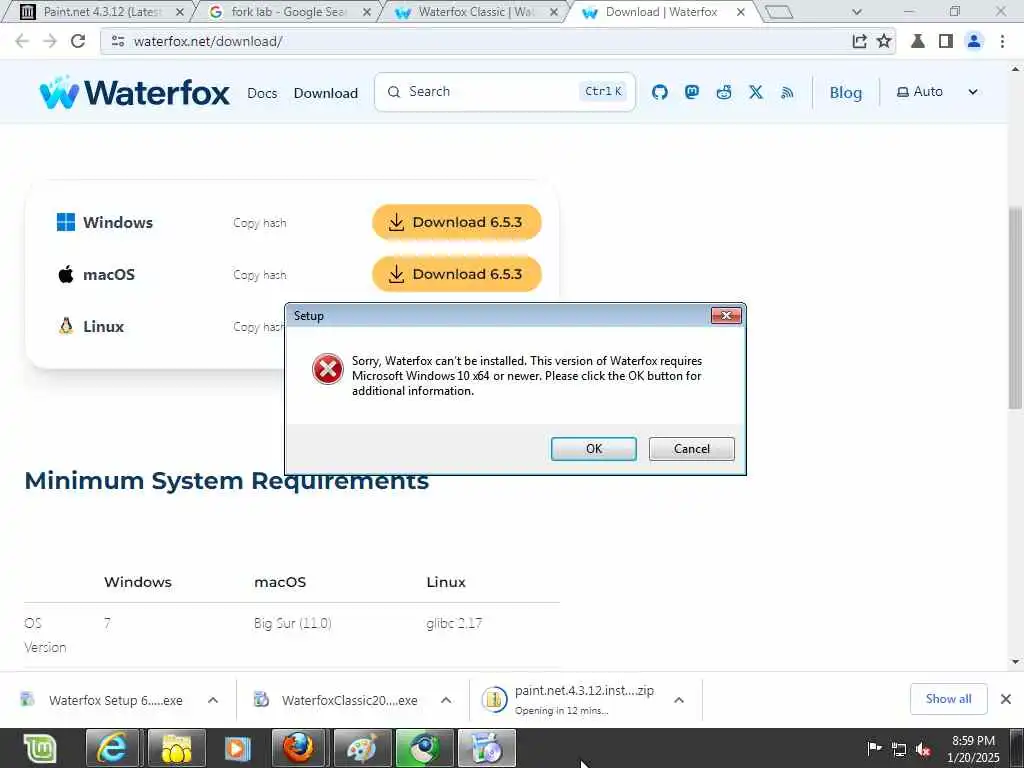Click the browser reload button
The image size is (1024, 768).
[78, 41]
